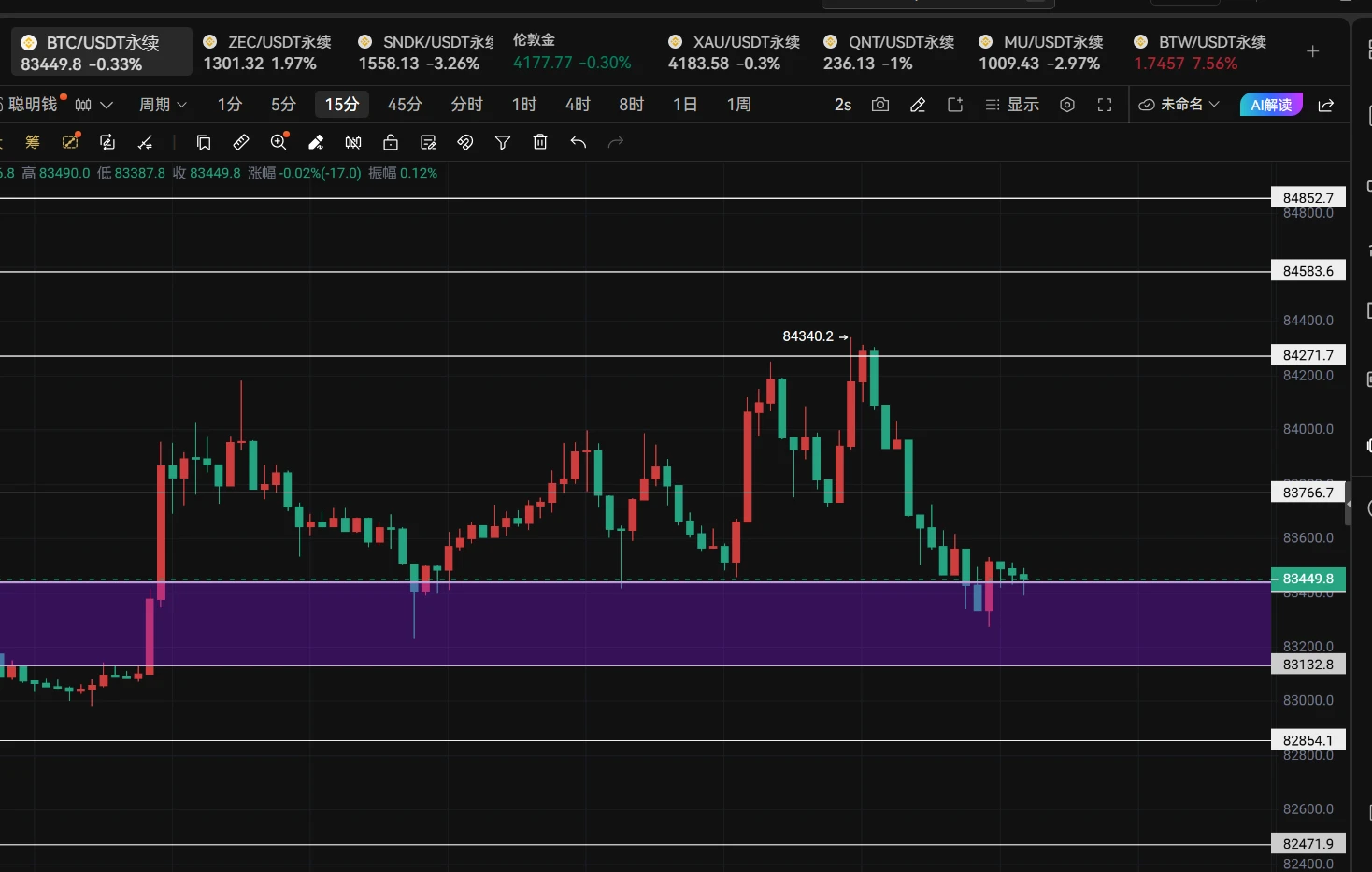
Task: Expand the 周期 period dropdown
Action: point(163,105)
